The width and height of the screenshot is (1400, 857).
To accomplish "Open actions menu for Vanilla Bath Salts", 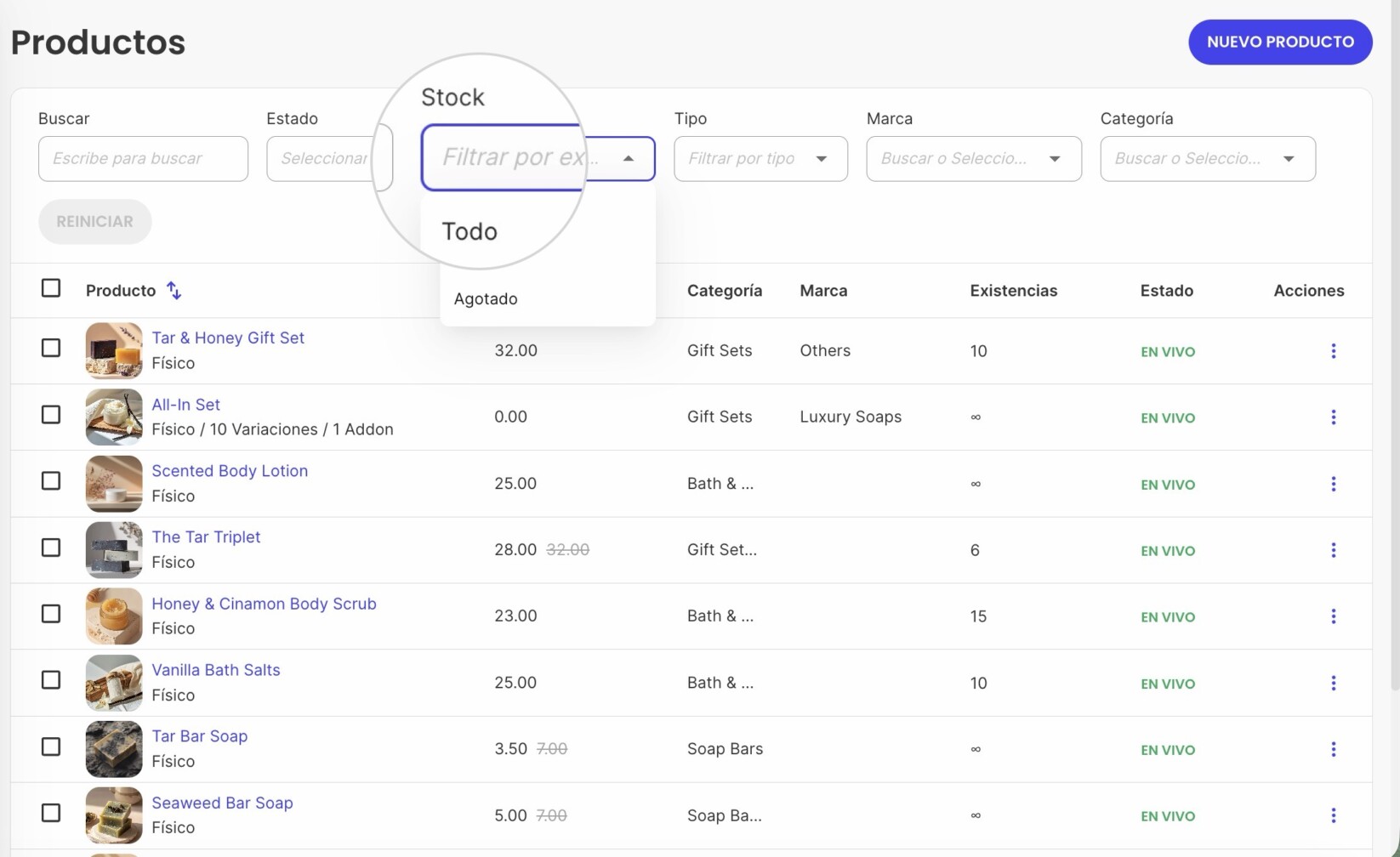I will pyautogui.click(x=1333, y=683).
